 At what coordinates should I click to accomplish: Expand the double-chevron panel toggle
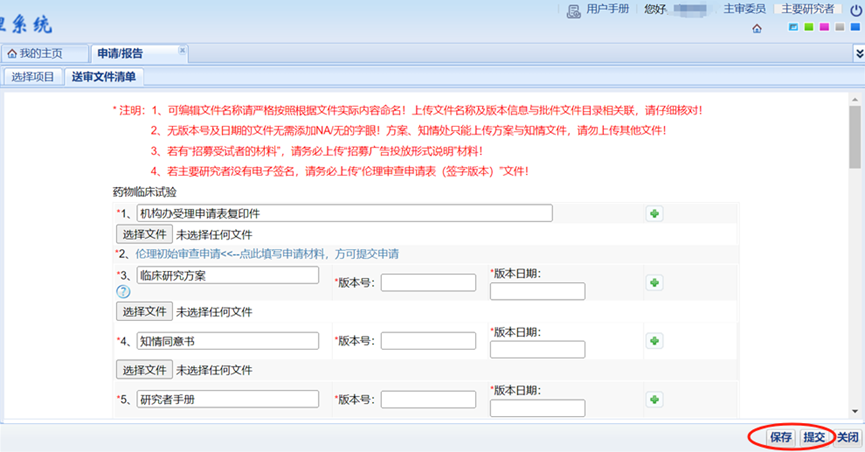(857, 52)
